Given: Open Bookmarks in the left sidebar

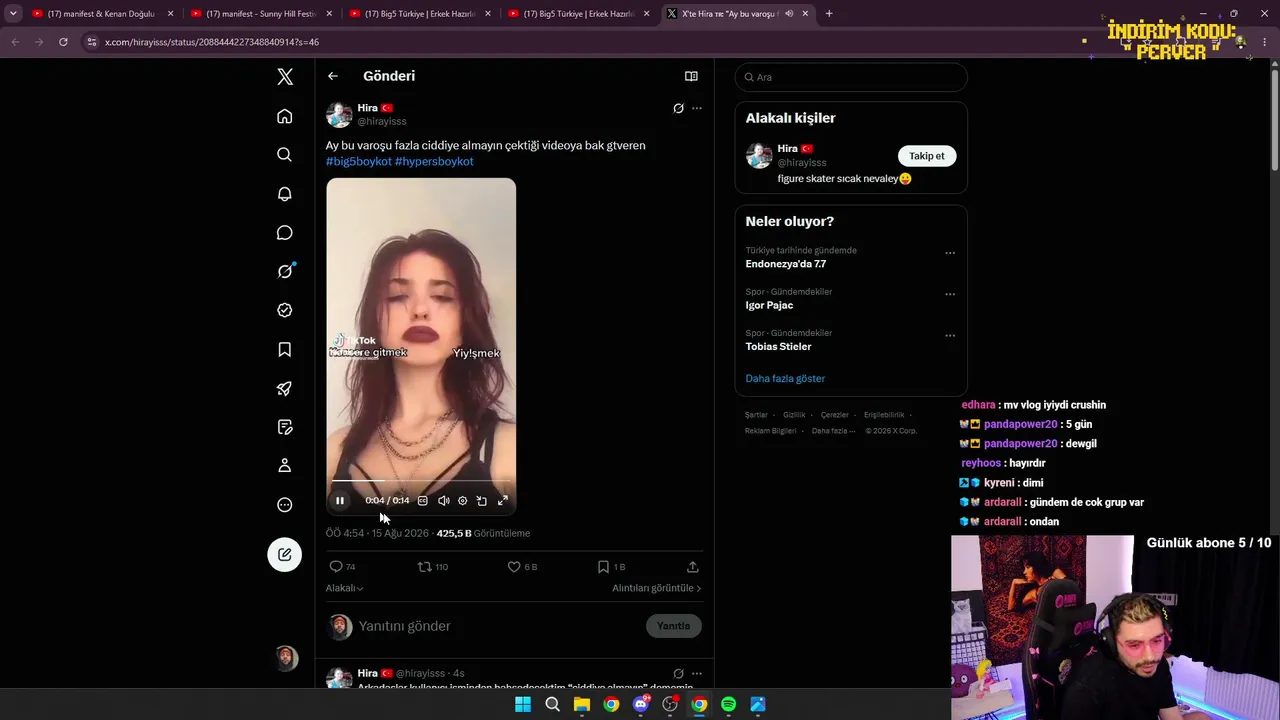Looking at the screenshot, I should tap(285, 349).
